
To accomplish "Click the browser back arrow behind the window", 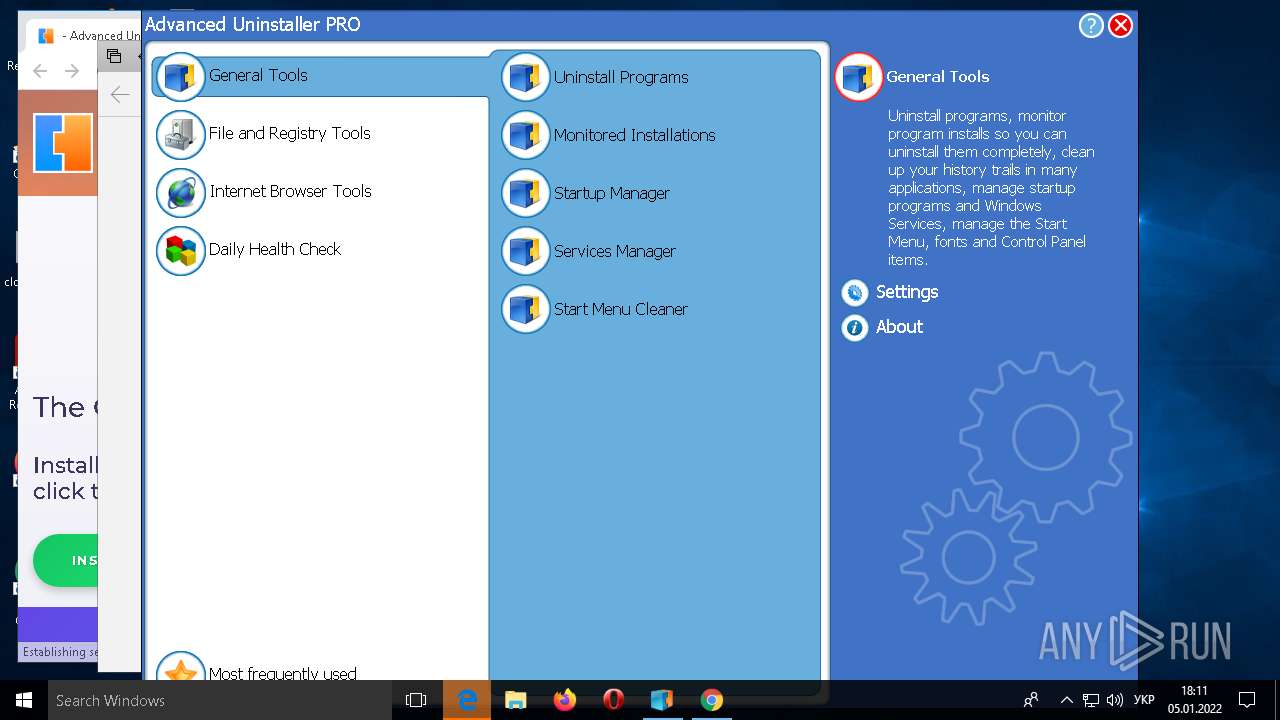I will tap(40, 71).
